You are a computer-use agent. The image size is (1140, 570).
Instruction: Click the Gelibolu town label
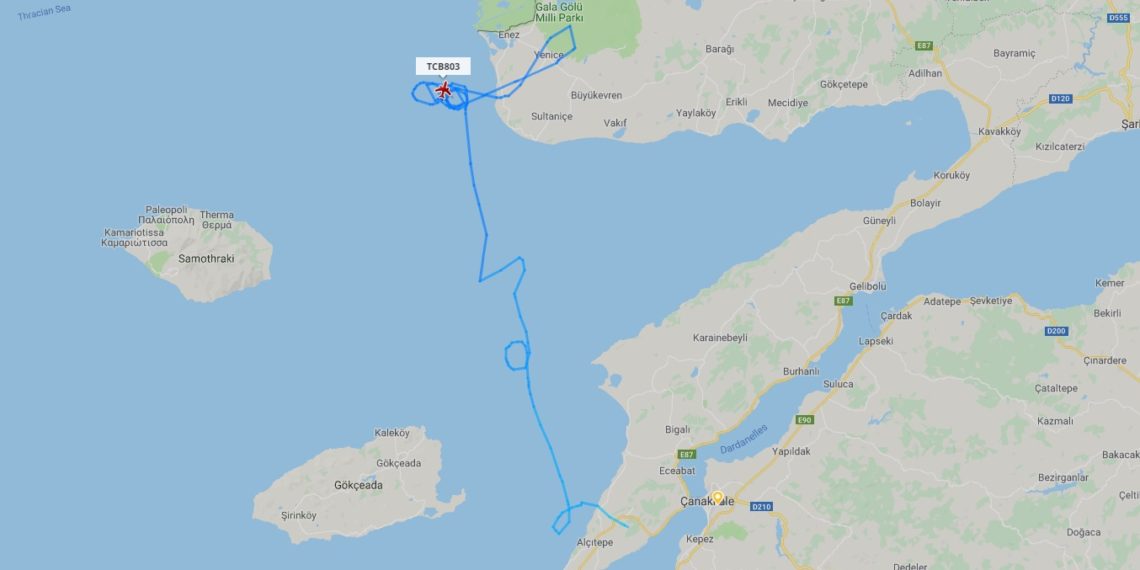click(x=867, y=286)
